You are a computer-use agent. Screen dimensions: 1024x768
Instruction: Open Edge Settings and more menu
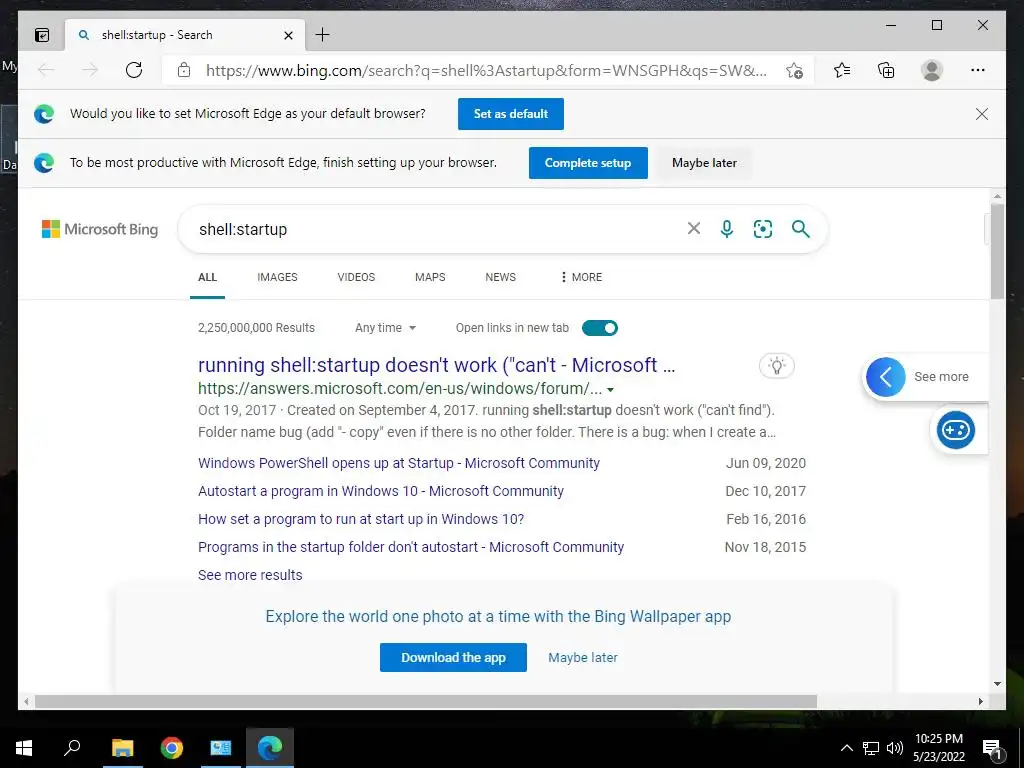point(978,70)
